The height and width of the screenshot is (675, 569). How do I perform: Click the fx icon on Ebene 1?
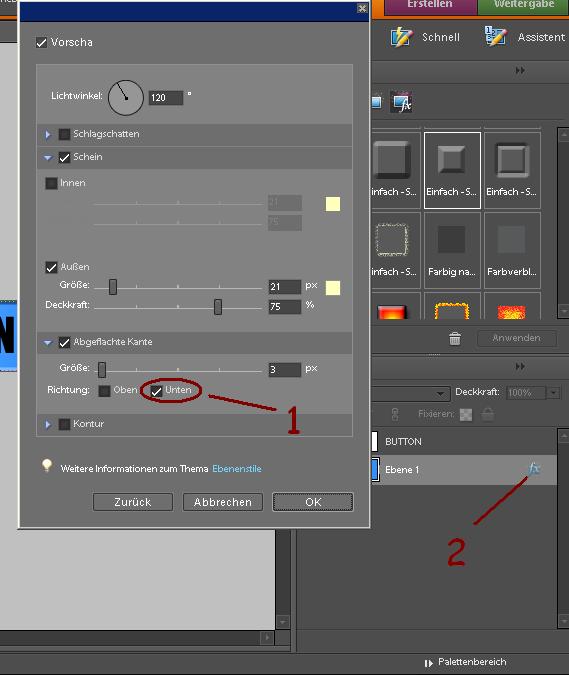tap(534, 468)
